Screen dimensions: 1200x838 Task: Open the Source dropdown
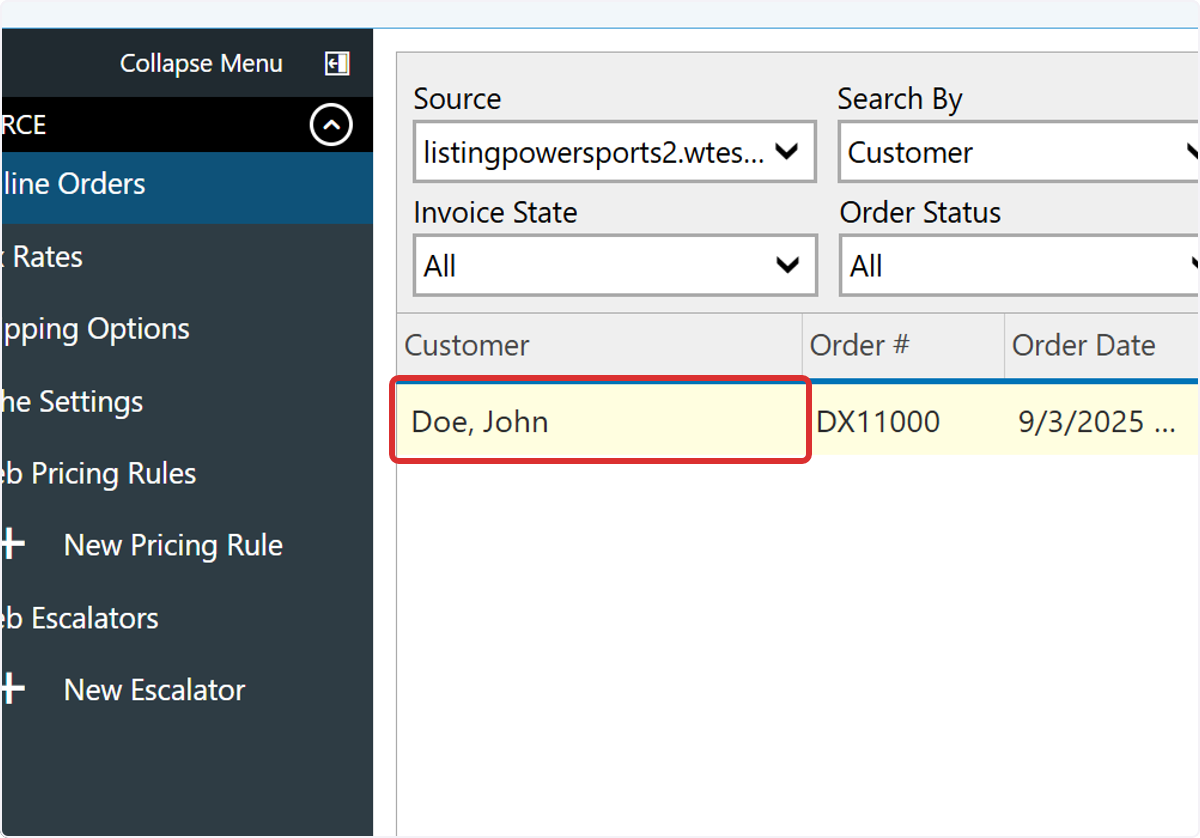coord(615,152)
